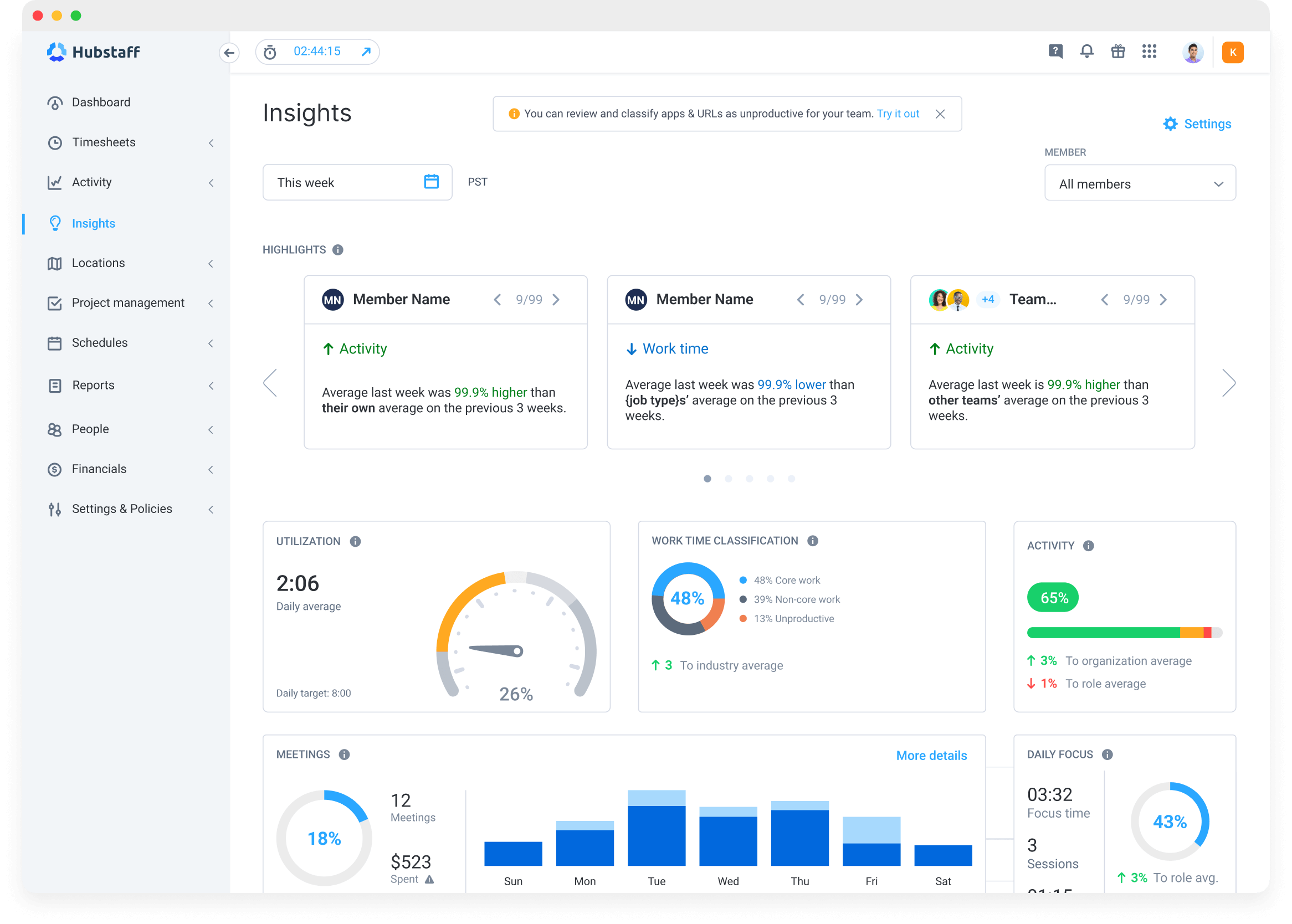Screen dimensions: 1292x924
Task: Click the Schedules icon in sidebar
Action: click(55, 343)
